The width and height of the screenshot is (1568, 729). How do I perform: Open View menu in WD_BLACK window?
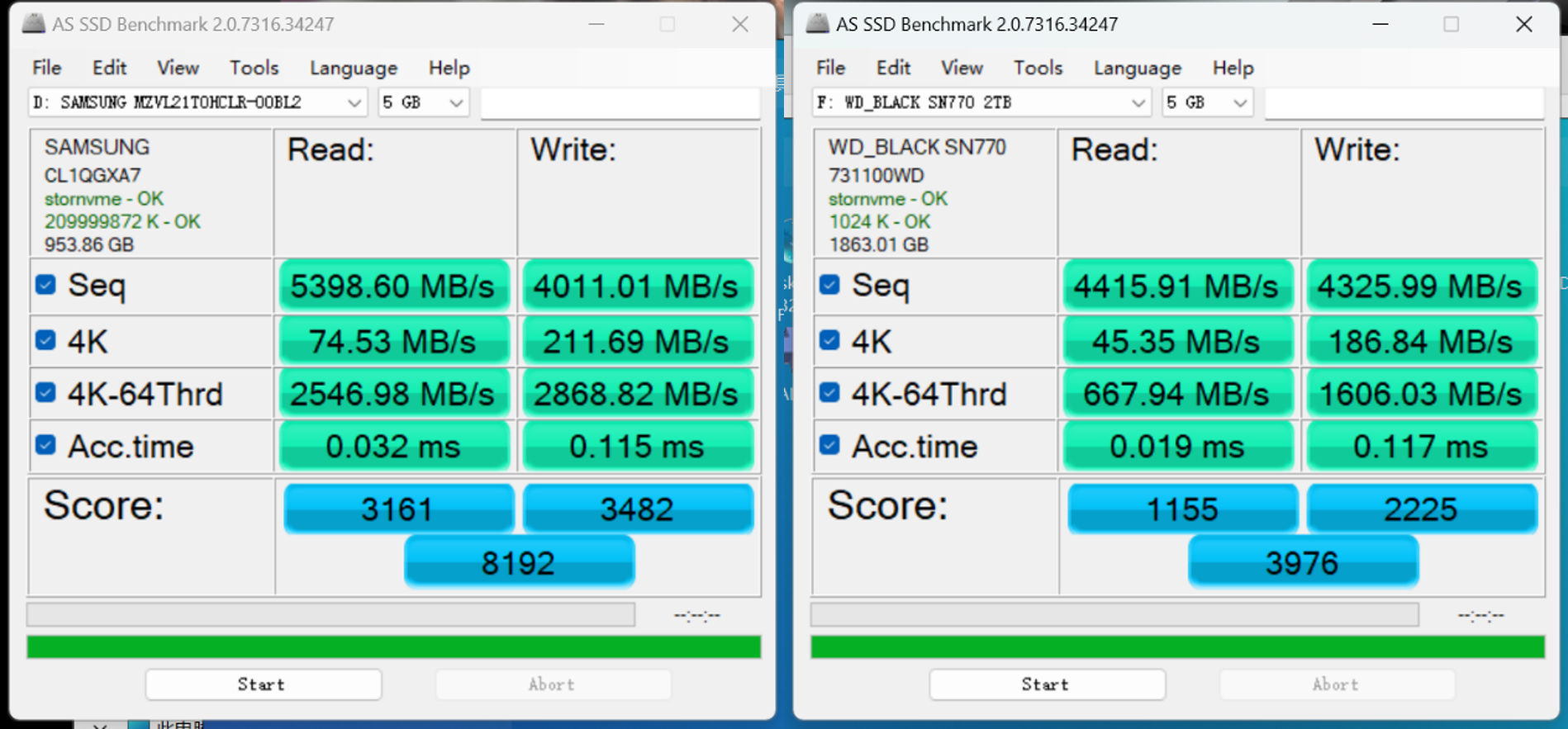[962, 68]
